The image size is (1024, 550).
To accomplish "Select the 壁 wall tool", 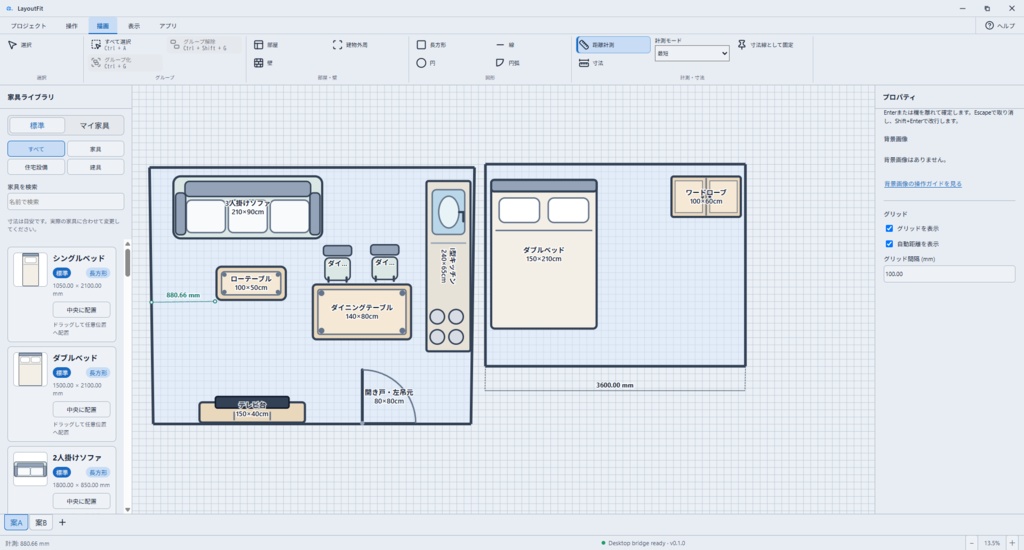I will click(264, 63).
